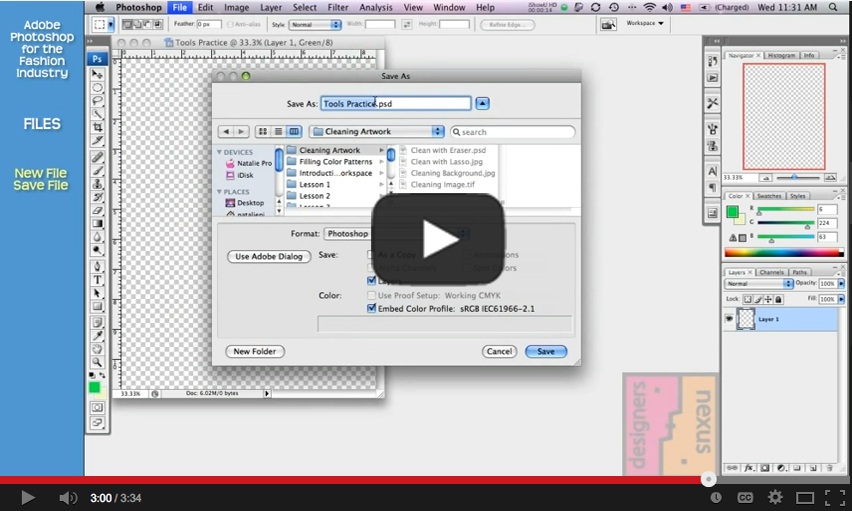Open the Opacity slider arrow
852x511 pixels.
coord(842,284)
